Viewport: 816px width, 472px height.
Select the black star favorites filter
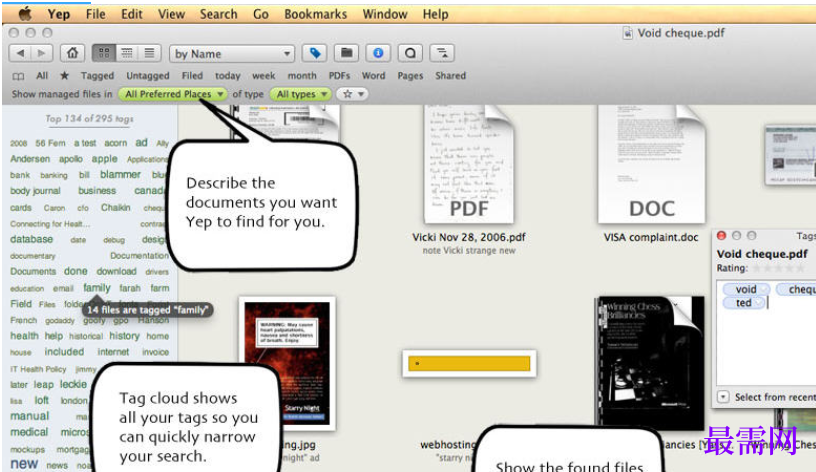click(x=65, y=75)
